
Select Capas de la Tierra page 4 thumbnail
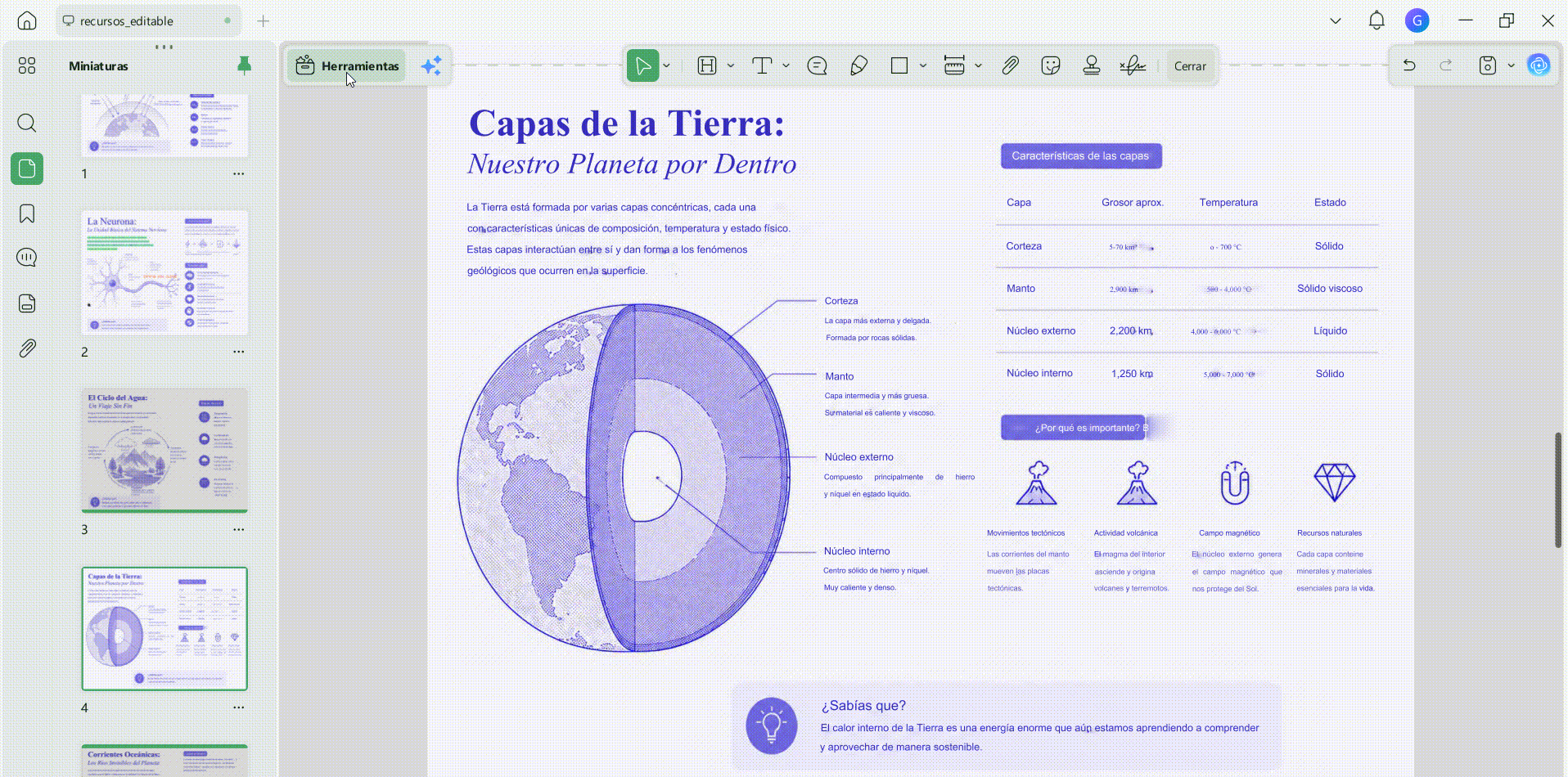tap(164, 628)
